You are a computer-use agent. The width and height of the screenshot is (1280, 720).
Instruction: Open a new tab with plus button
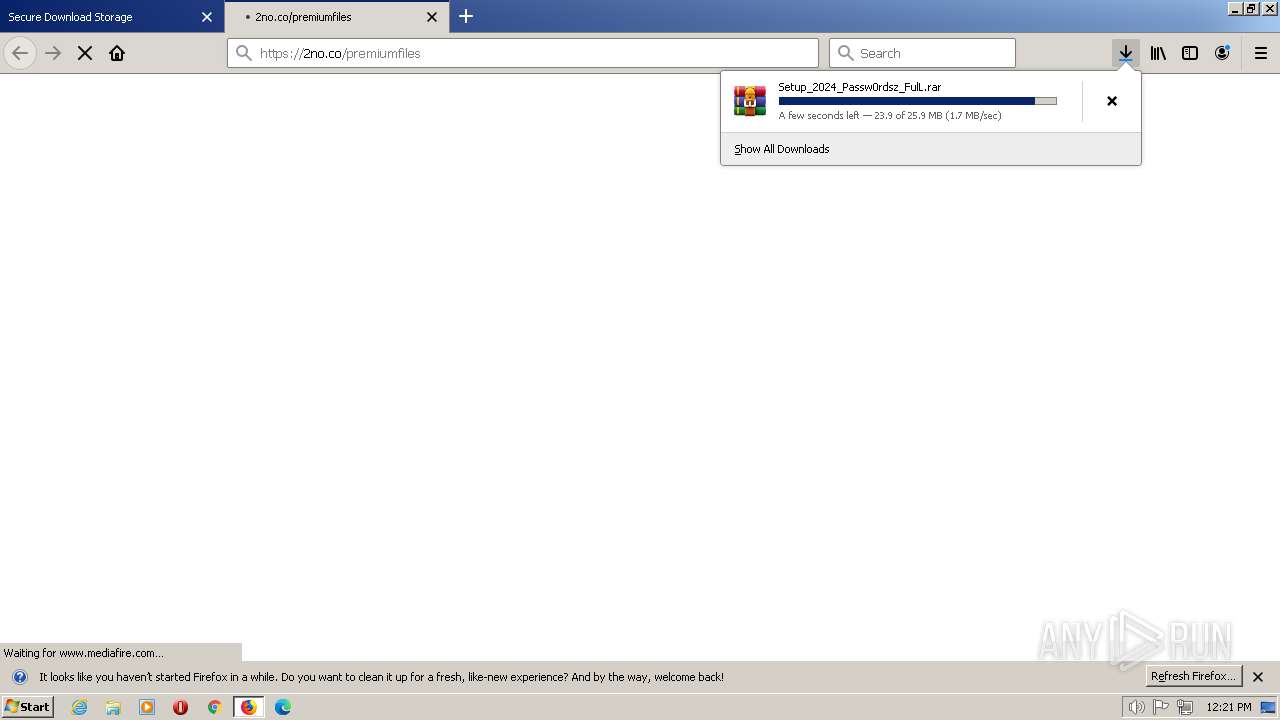click(466, 16)
